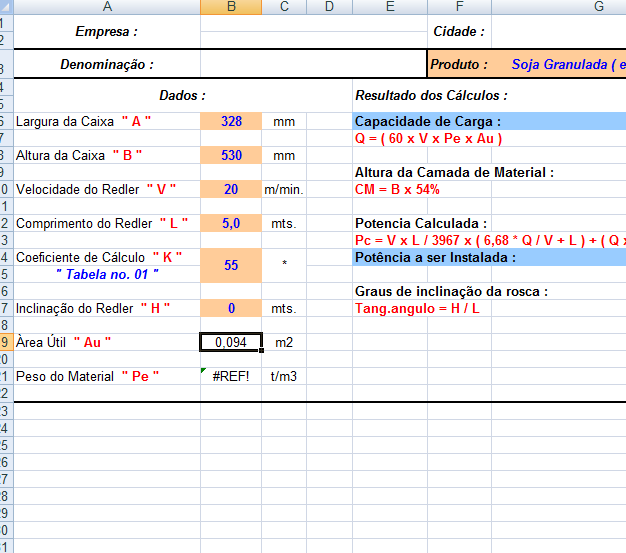Select the Altura da Caixa value 530
626x553 pixels.
coord(231,155)
